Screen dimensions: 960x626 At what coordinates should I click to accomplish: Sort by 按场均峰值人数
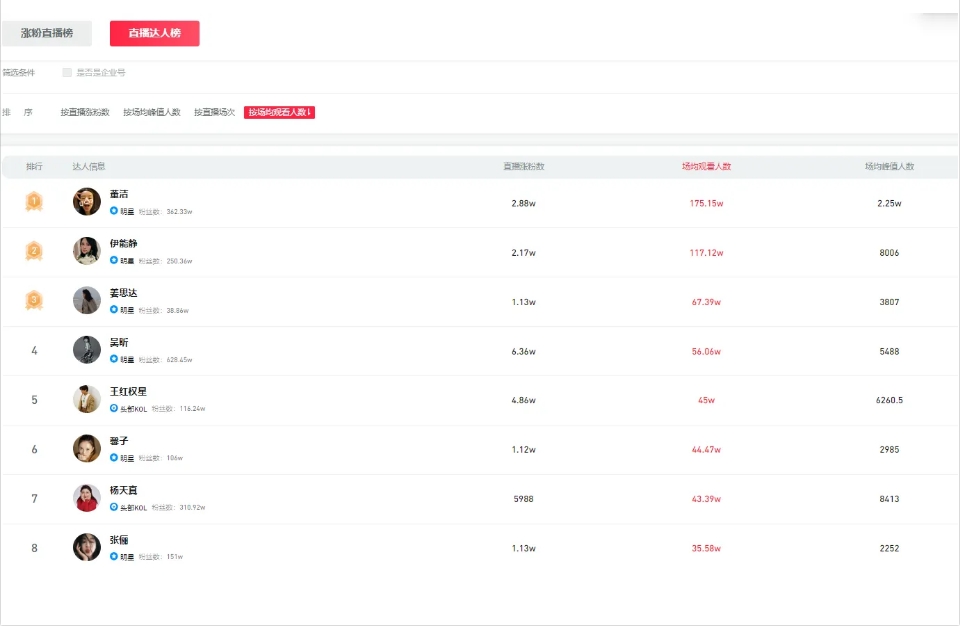tap(152, 113)
